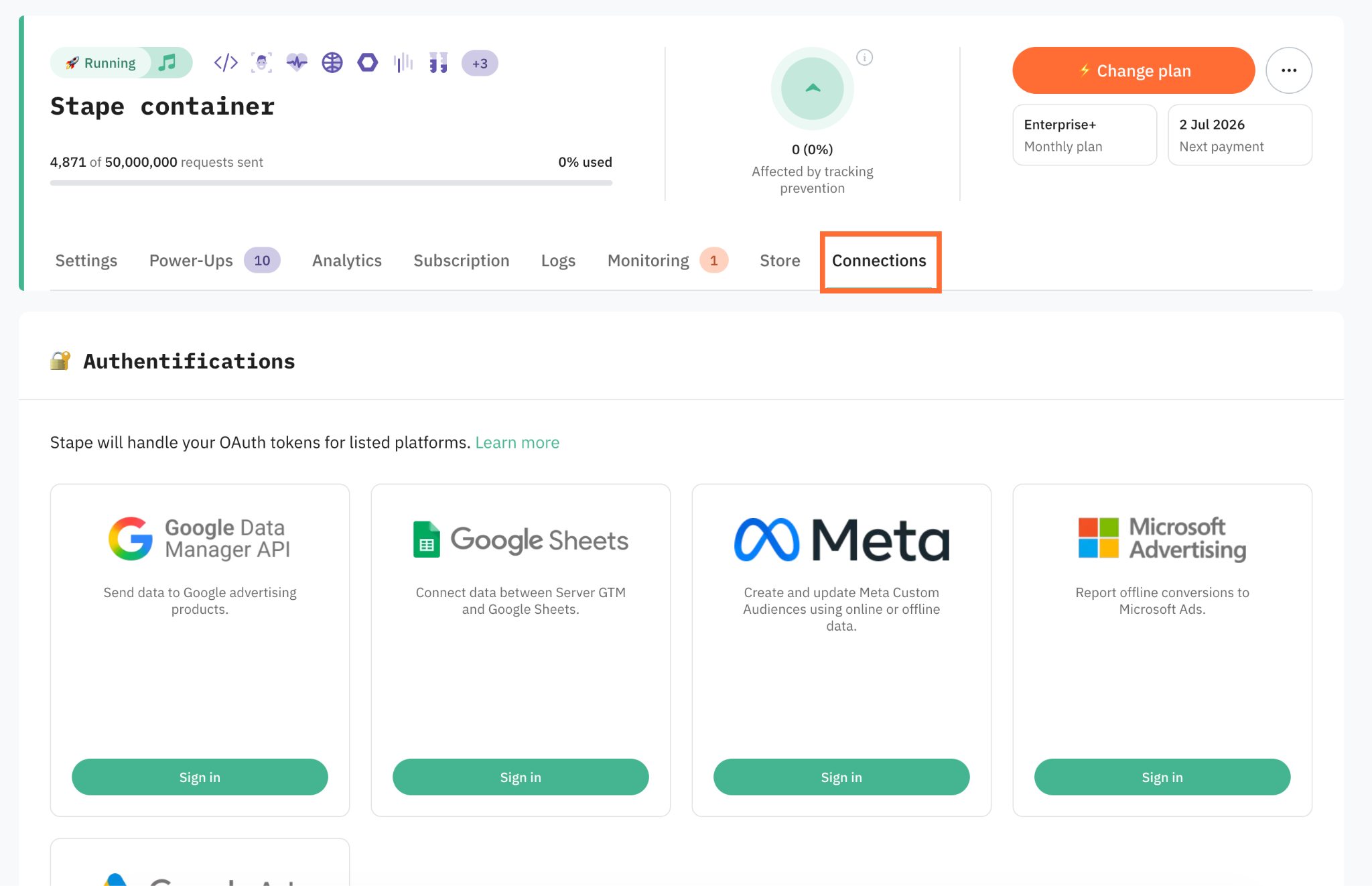
Task: Click the Change plan button
Action: pos(1134,70)
